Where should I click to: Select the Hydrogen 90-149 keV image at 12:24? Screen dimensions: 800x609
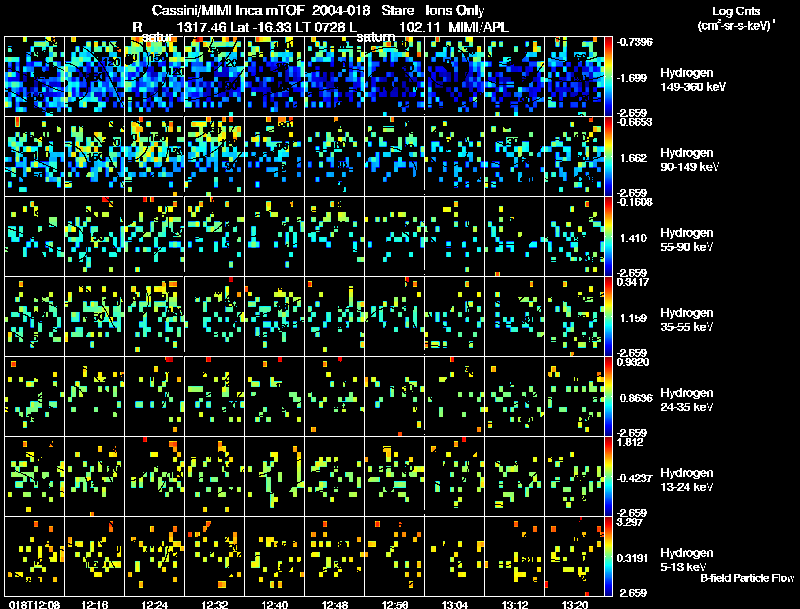coord(155,156)
